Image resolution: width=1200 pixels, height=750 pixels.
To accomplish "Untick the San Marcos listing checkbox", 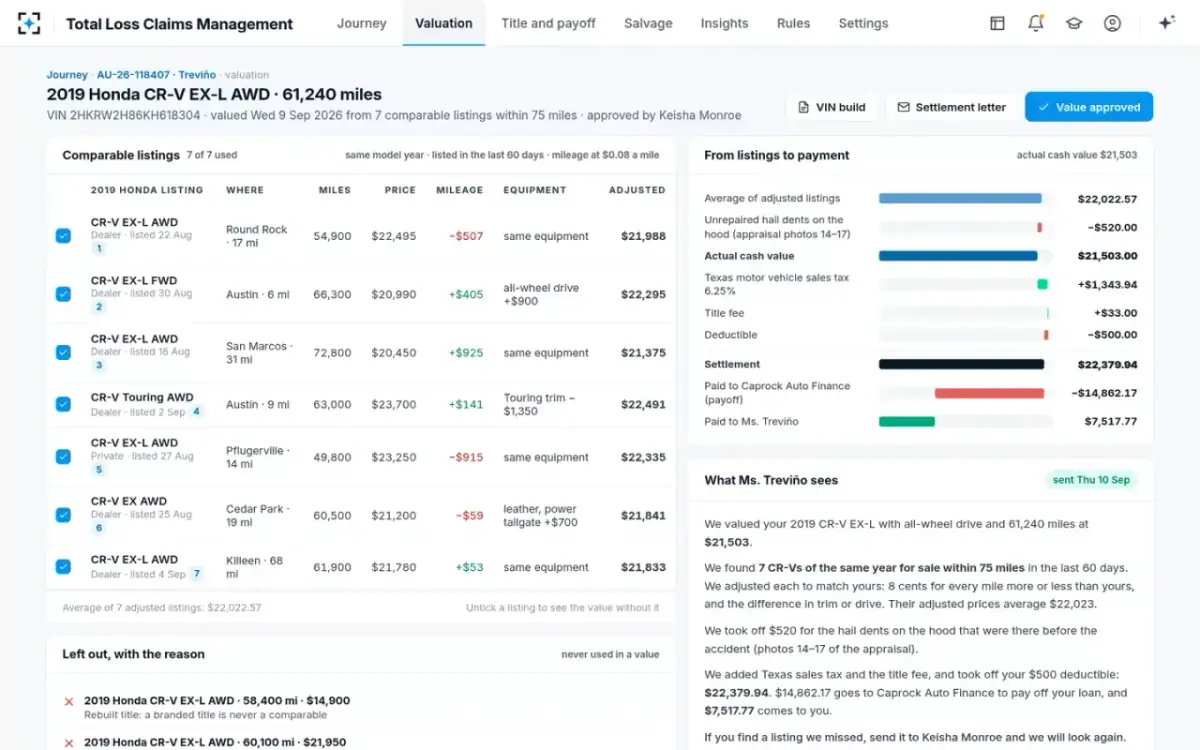I will pos(63,352).
